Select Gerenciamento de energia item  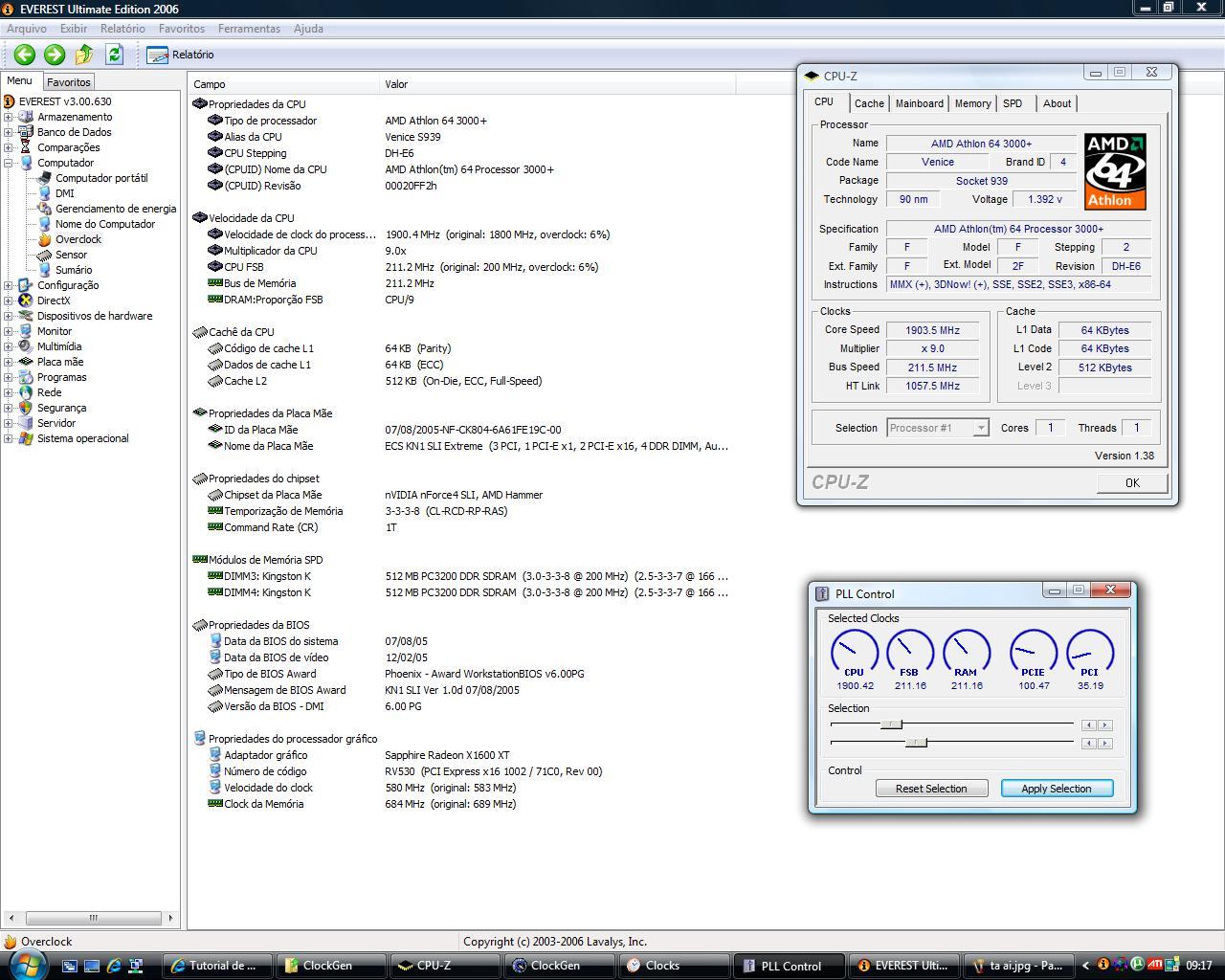116,209
